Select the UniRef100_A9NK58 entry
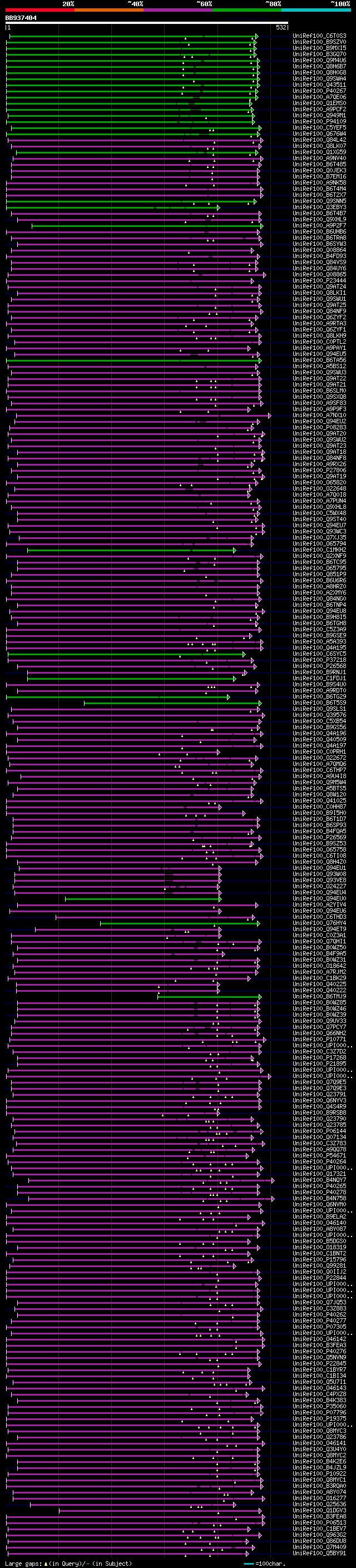356x1568 pixels. click(319, 182)
